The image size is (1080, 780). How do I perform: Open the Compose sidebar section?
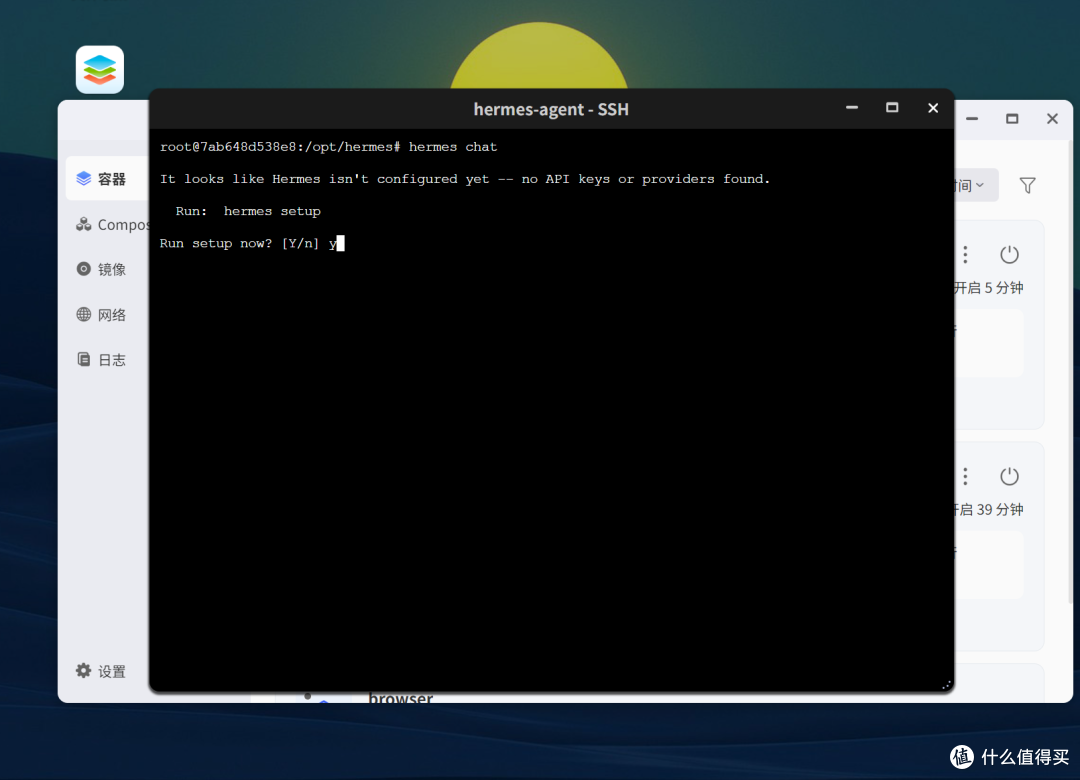click(x=112, y=225)
